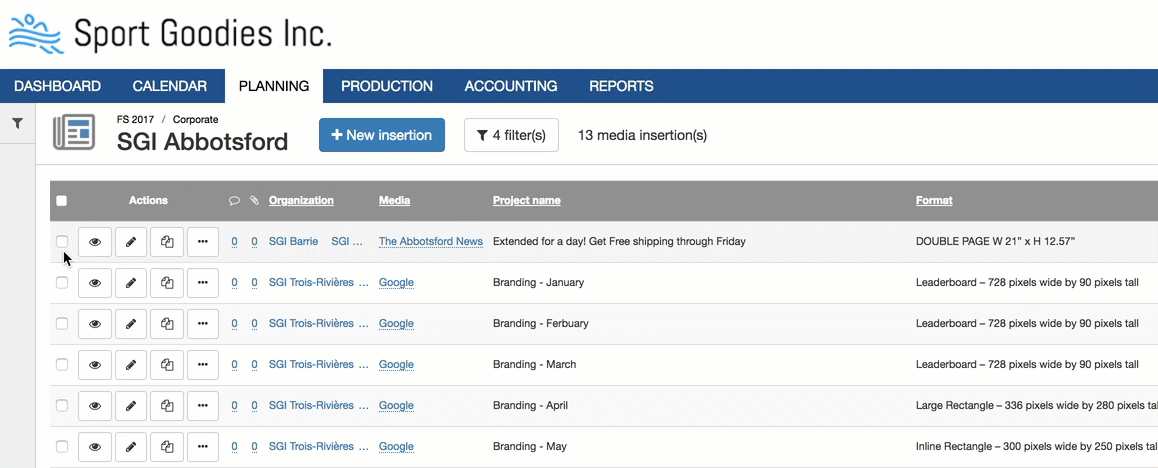
Task: Switch to the Production tab
Action: [386, 86]
